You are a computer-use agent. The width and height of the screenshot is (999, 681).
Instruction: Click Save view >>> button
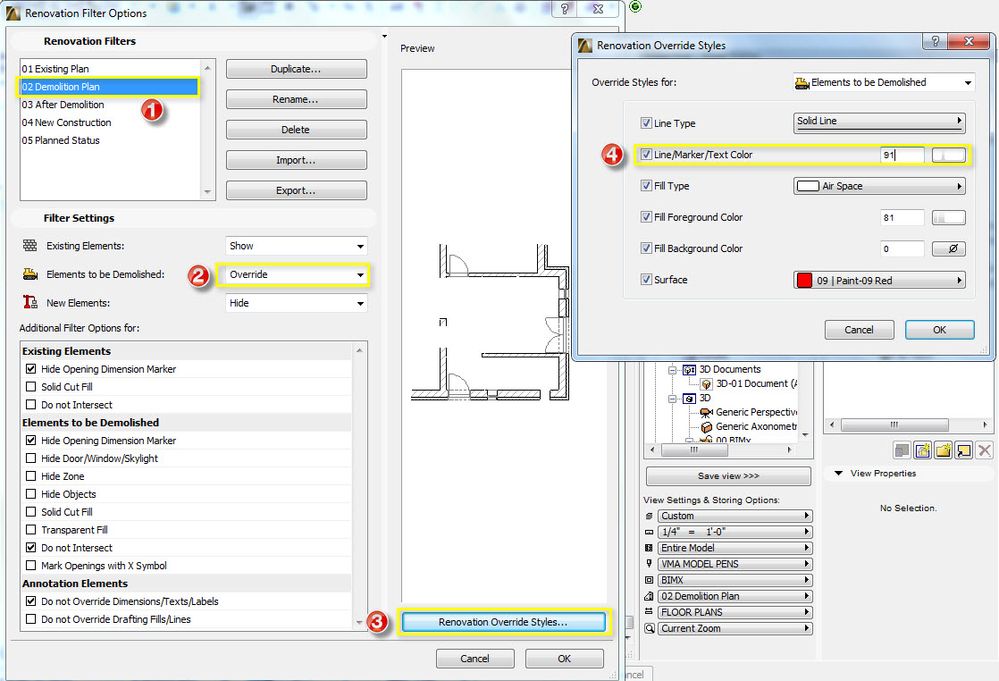[728, 476]
